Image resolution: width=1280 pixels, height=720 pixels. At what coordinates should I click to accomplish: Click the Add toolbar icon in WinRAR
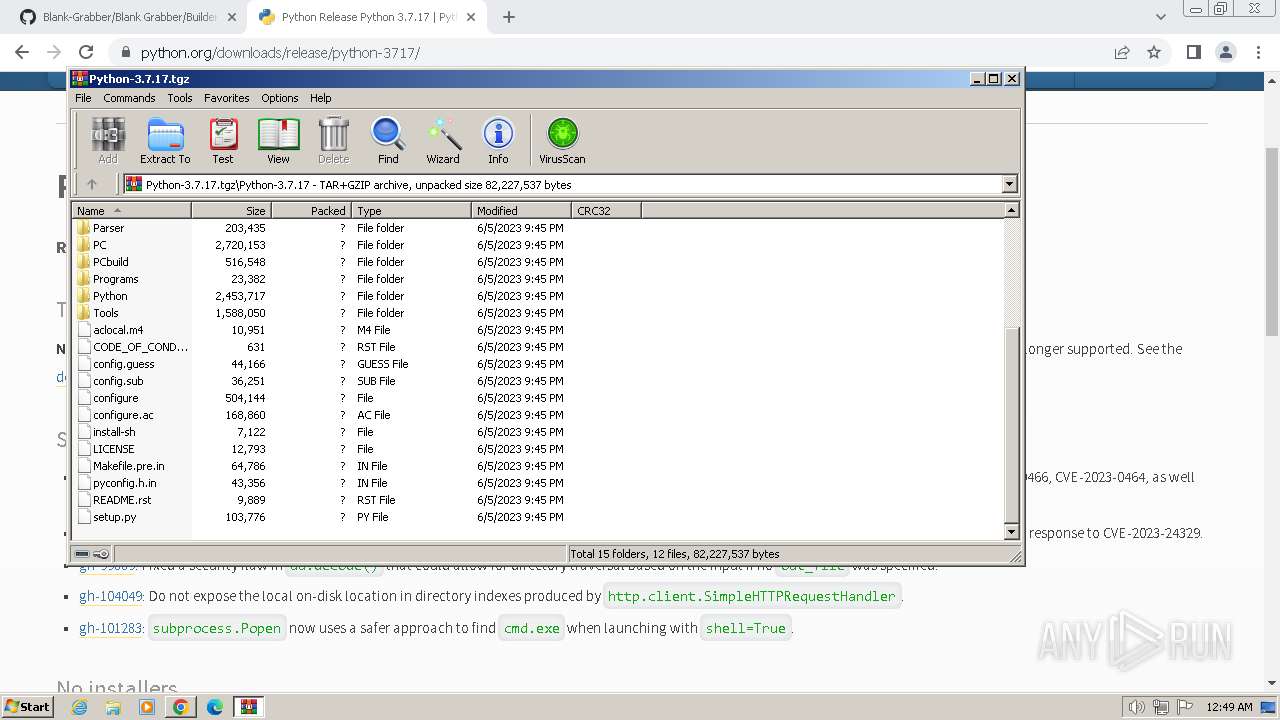point(108,140)
